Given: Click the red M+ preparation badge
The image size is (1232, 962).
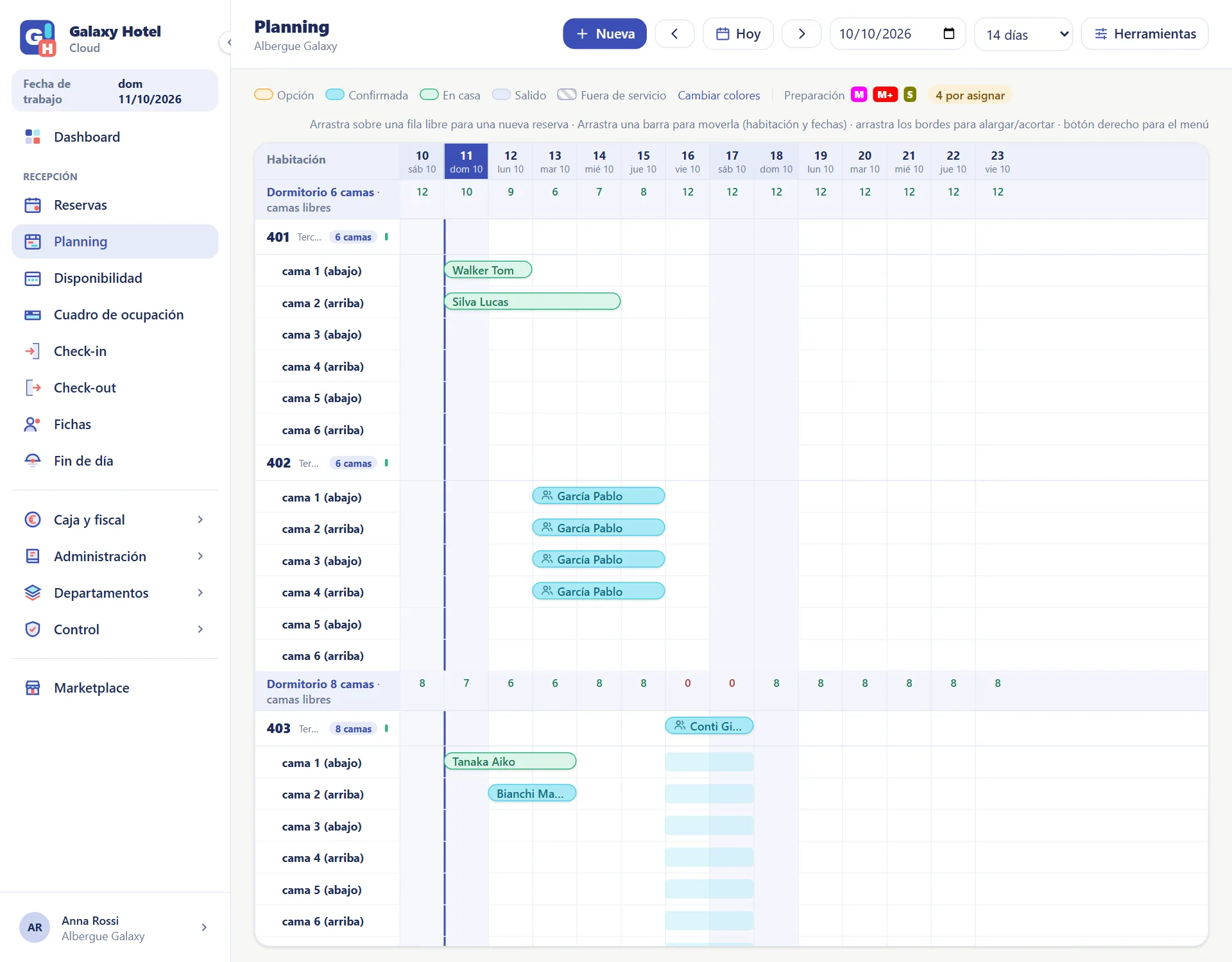Looking at the screenshot, I should [x=885, y=95].
